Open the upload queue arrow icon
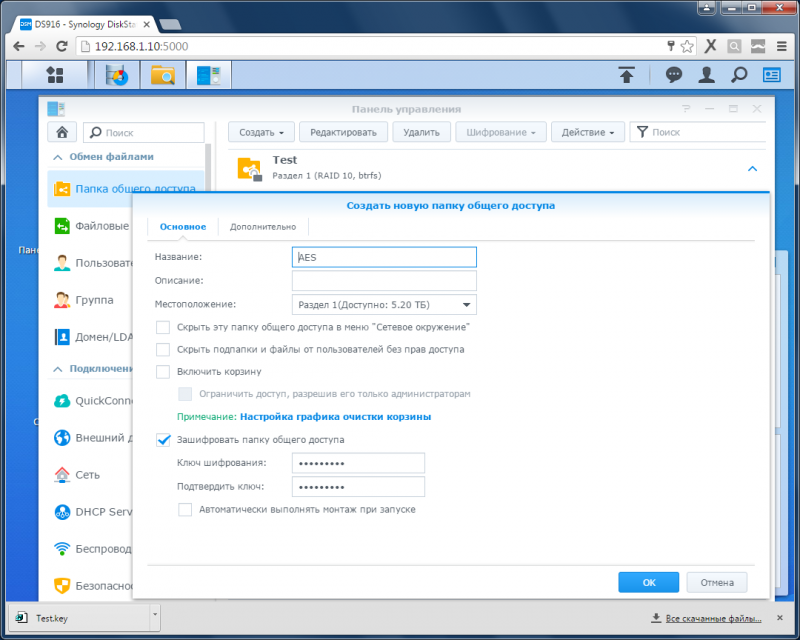This screenshot has width=800, height=640. 627,75
